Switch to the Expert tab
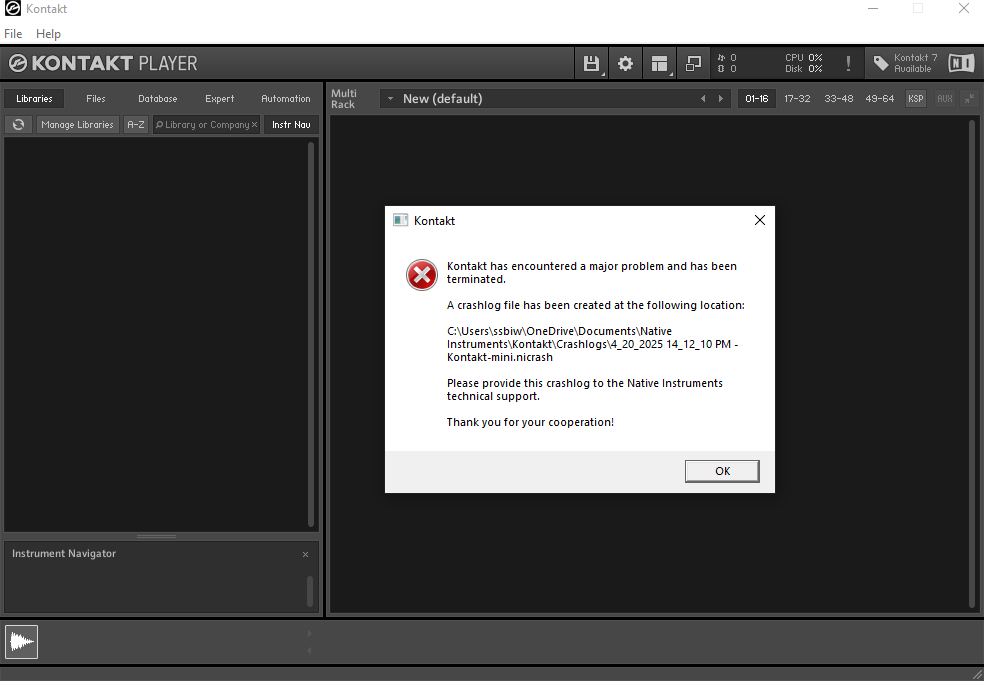Image resolution: width=984 pixels, height=681 pixels. point(220,99)
